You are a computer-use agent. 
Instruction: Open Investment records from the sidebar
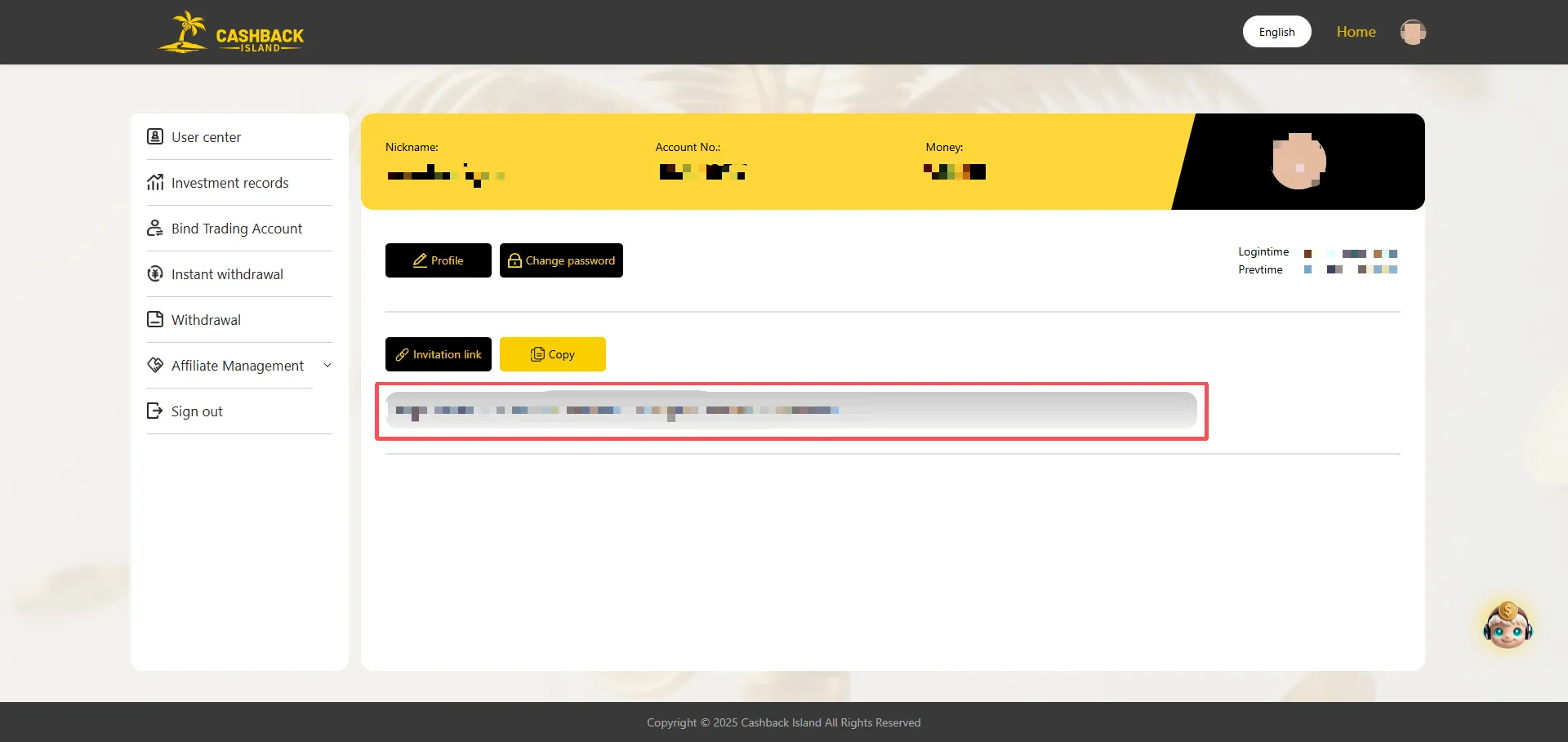[x=229, y=183]
